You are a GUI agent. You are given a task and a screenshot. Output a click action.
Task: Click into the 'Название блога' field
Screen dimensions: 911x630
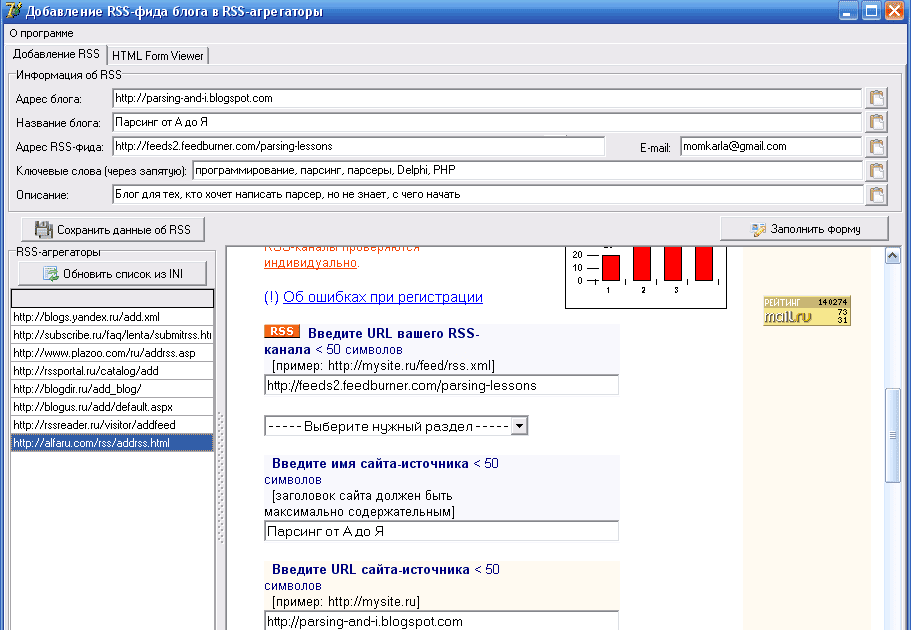tap(486, 122)
